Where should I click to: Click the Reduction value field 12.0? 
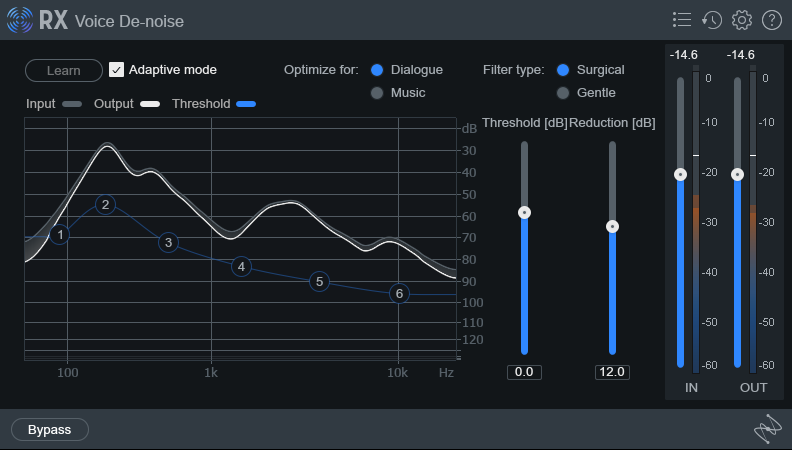(612, 372)
